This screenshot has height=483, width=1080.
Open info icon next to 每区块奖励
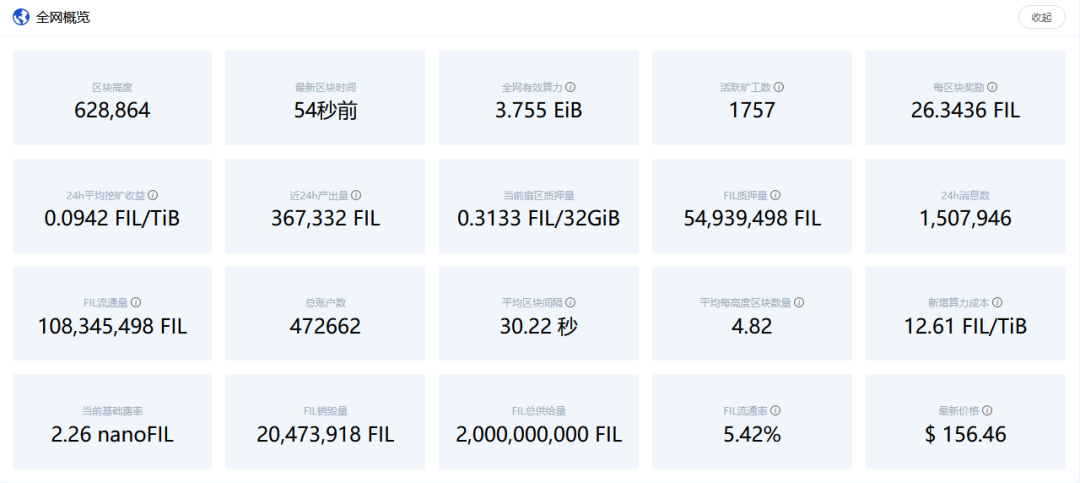(993, 88)
